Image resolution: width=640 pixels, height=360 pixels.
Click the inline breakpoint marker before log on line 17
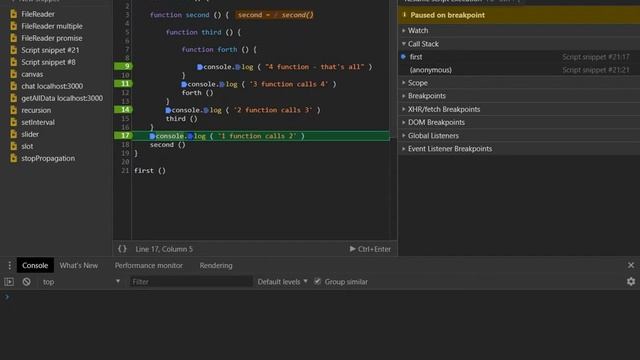190,136
